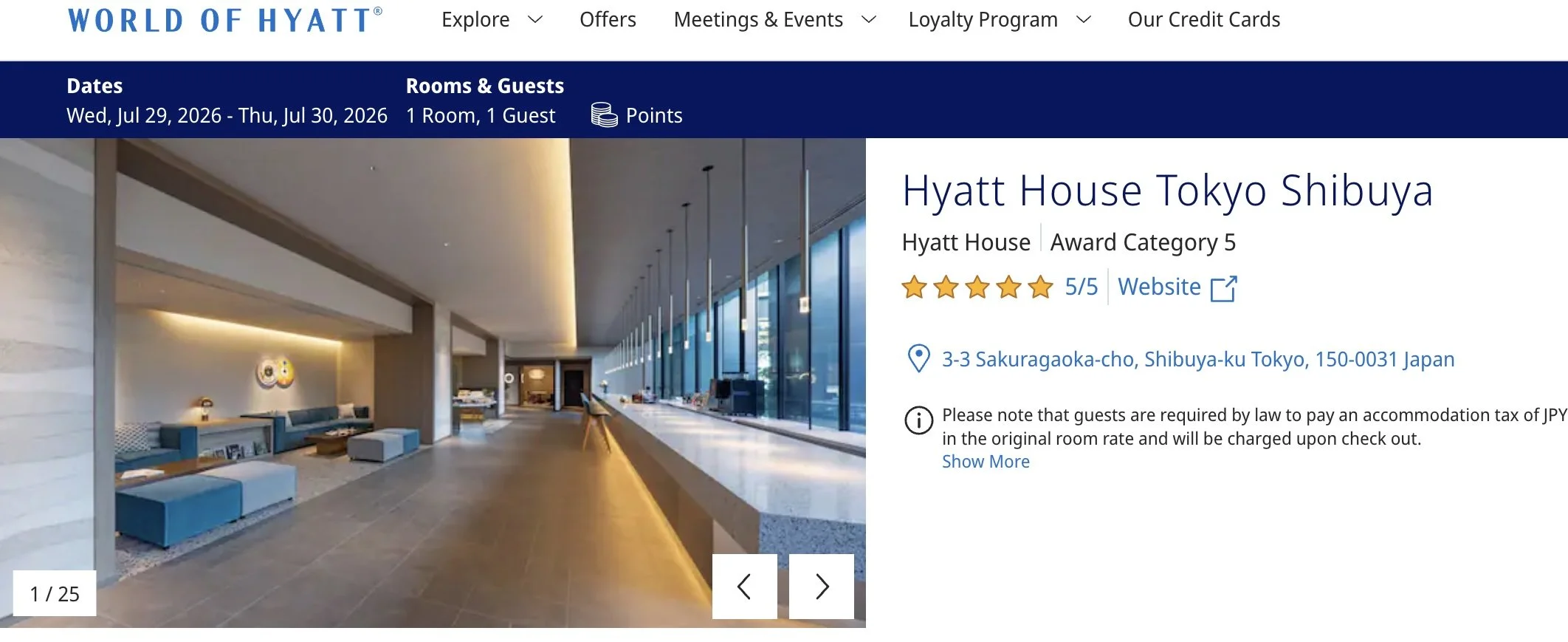
Task: Open the five-star rating reviews
Action: click(977, 287)
